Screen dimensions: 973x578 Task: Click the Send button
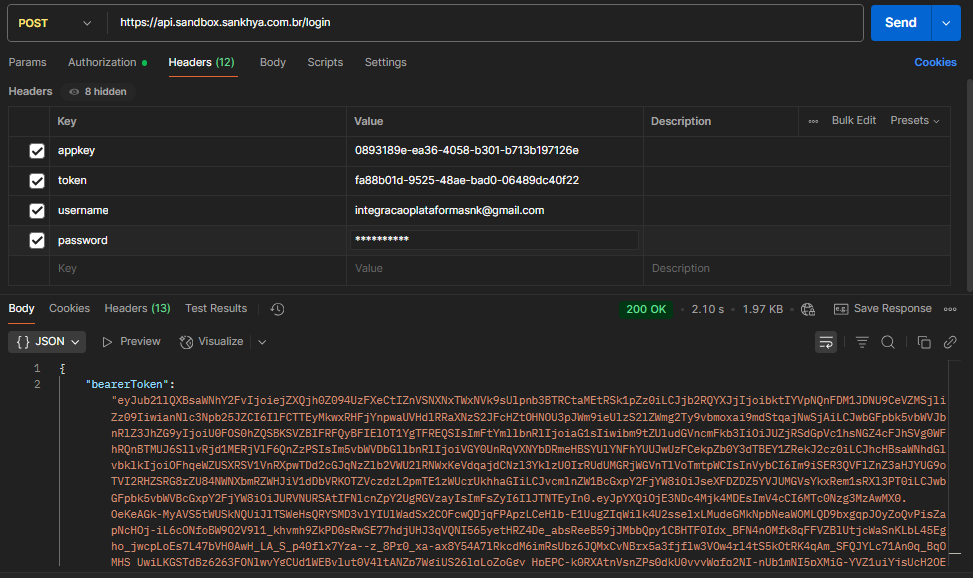pyautogui.click(x=900, y=23)
